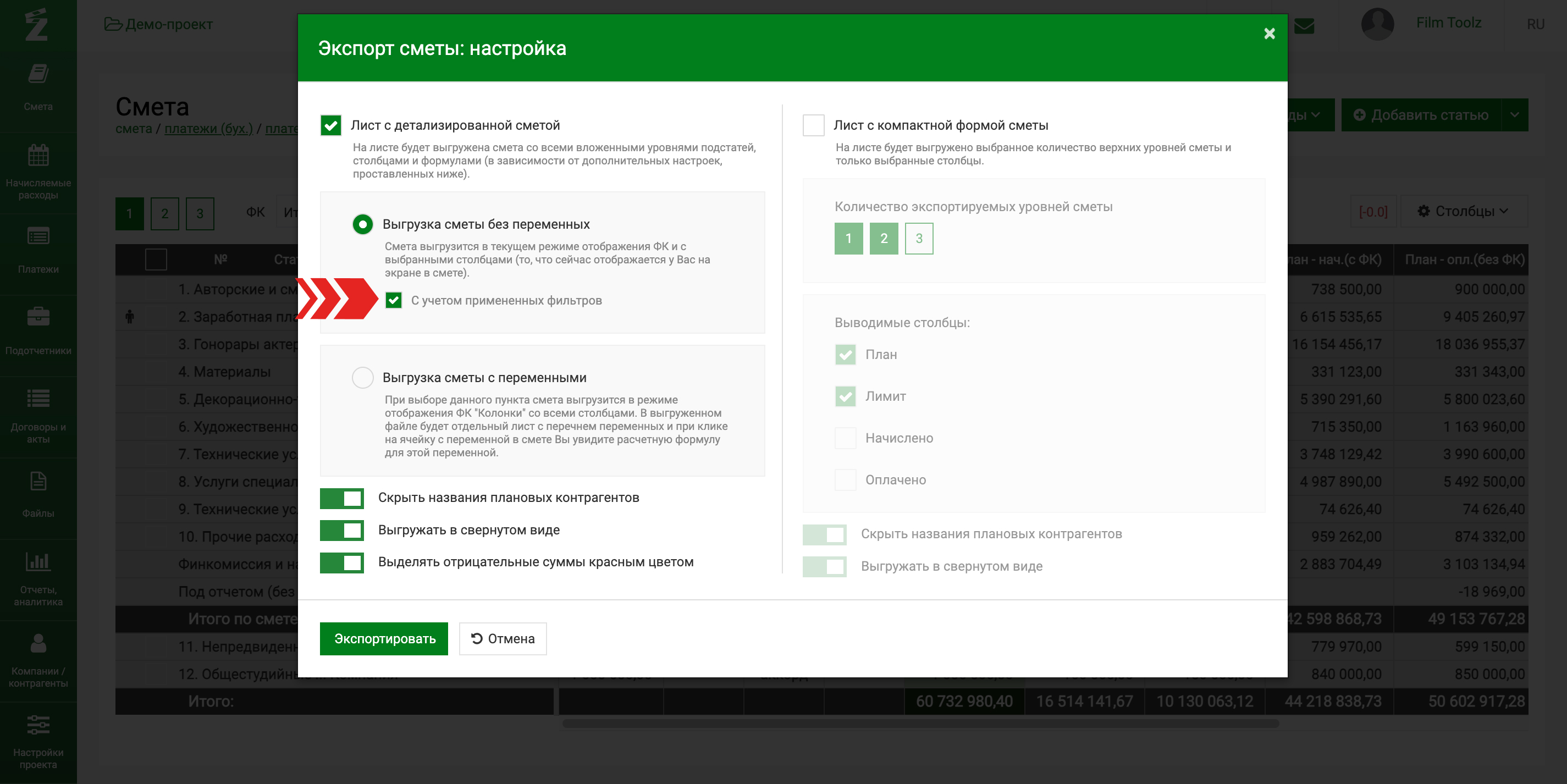1567x784 pixels.
Task: Select Выгрузка сметы с переменными radio
Action: click(x=362, y=378)
